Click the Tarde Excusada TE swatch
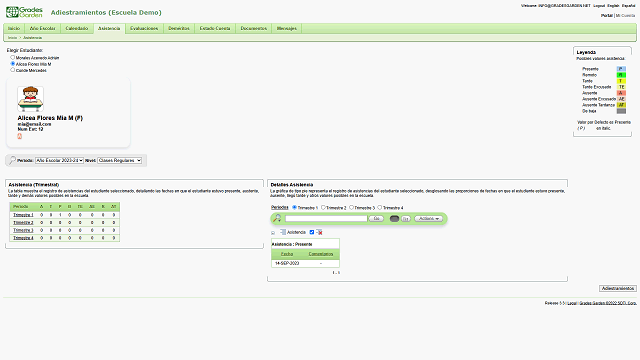The width and height of the screenshot is (640, 360). pos(621,87)
